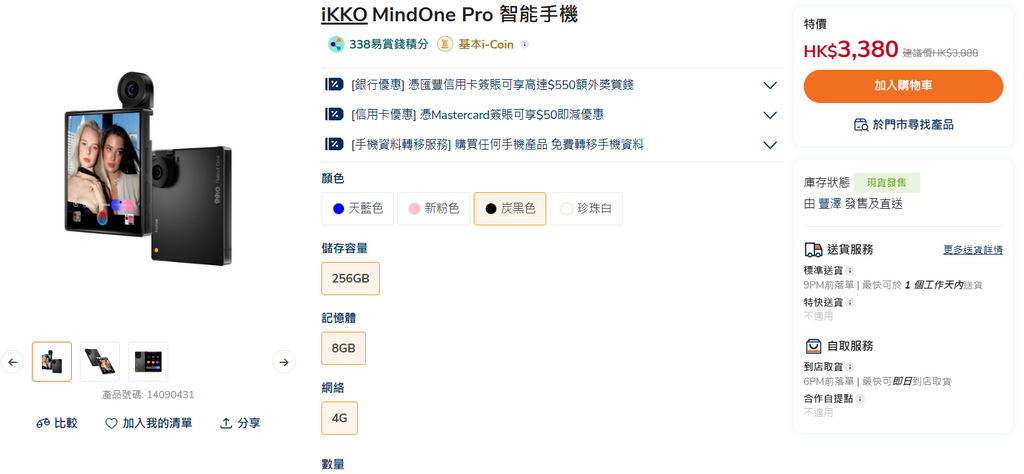Click the HK$3,380 special price

point(851,50)
